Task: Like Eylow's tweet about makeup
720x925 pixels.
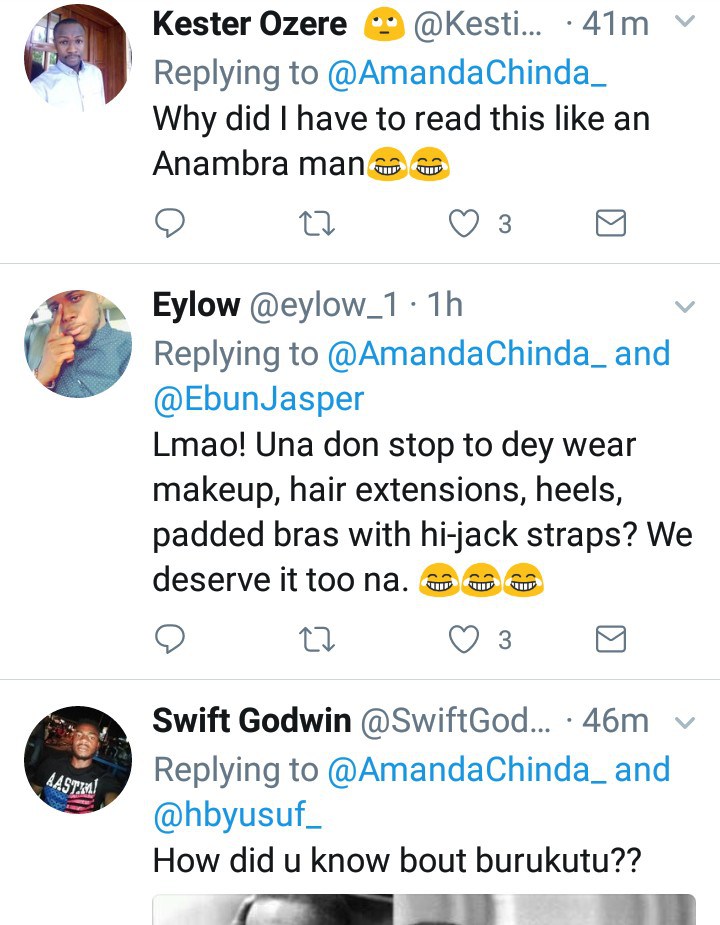Action: [x=464, y=638]
